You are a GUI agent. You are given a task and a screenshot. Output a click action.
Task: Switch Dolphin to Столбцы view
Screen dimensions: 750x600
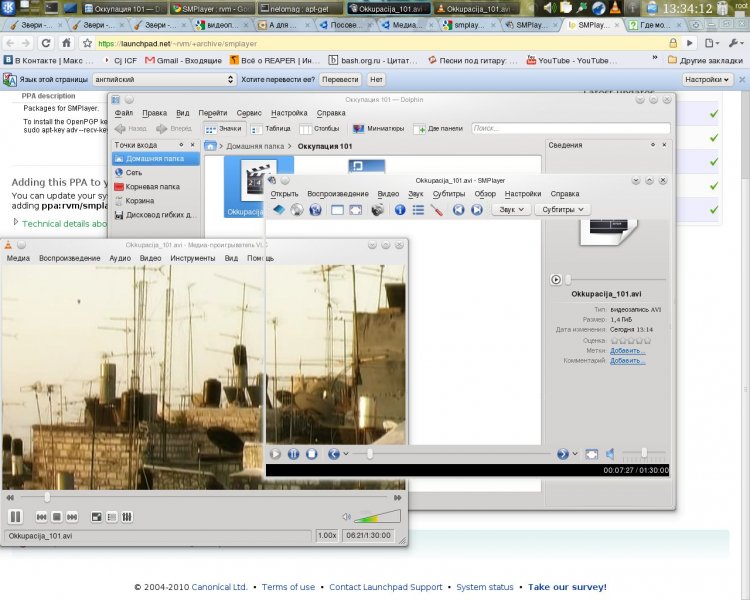[320, 128]
